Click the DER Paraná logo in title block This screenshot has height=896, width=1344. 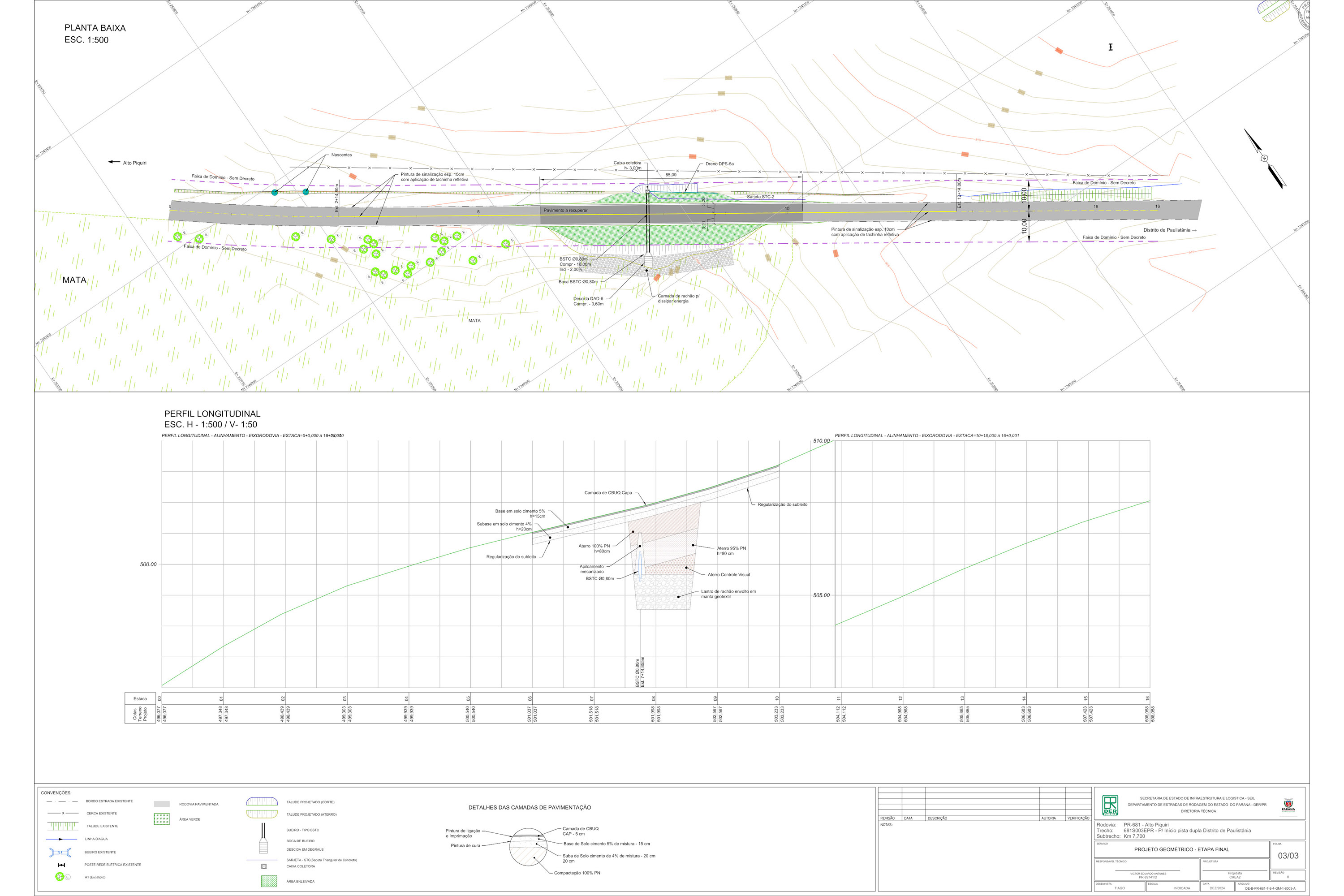[x=1110, y=805]
